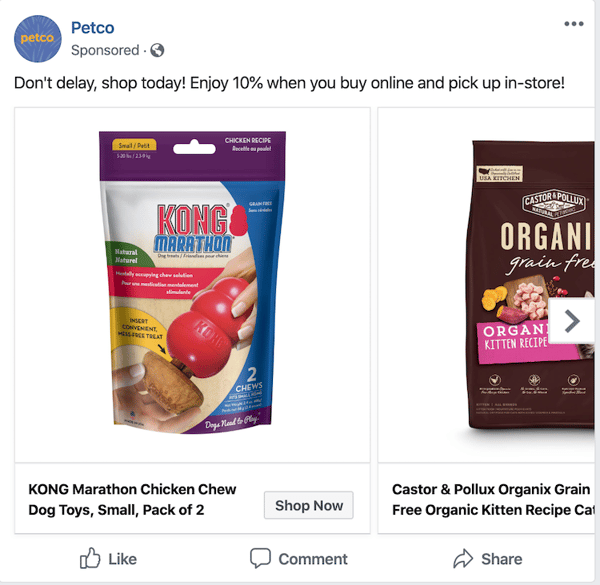Click the KONG Marathon logo on the package
Image resolution: width=600 pixels, height=585 pixels.
coord(191,228)
